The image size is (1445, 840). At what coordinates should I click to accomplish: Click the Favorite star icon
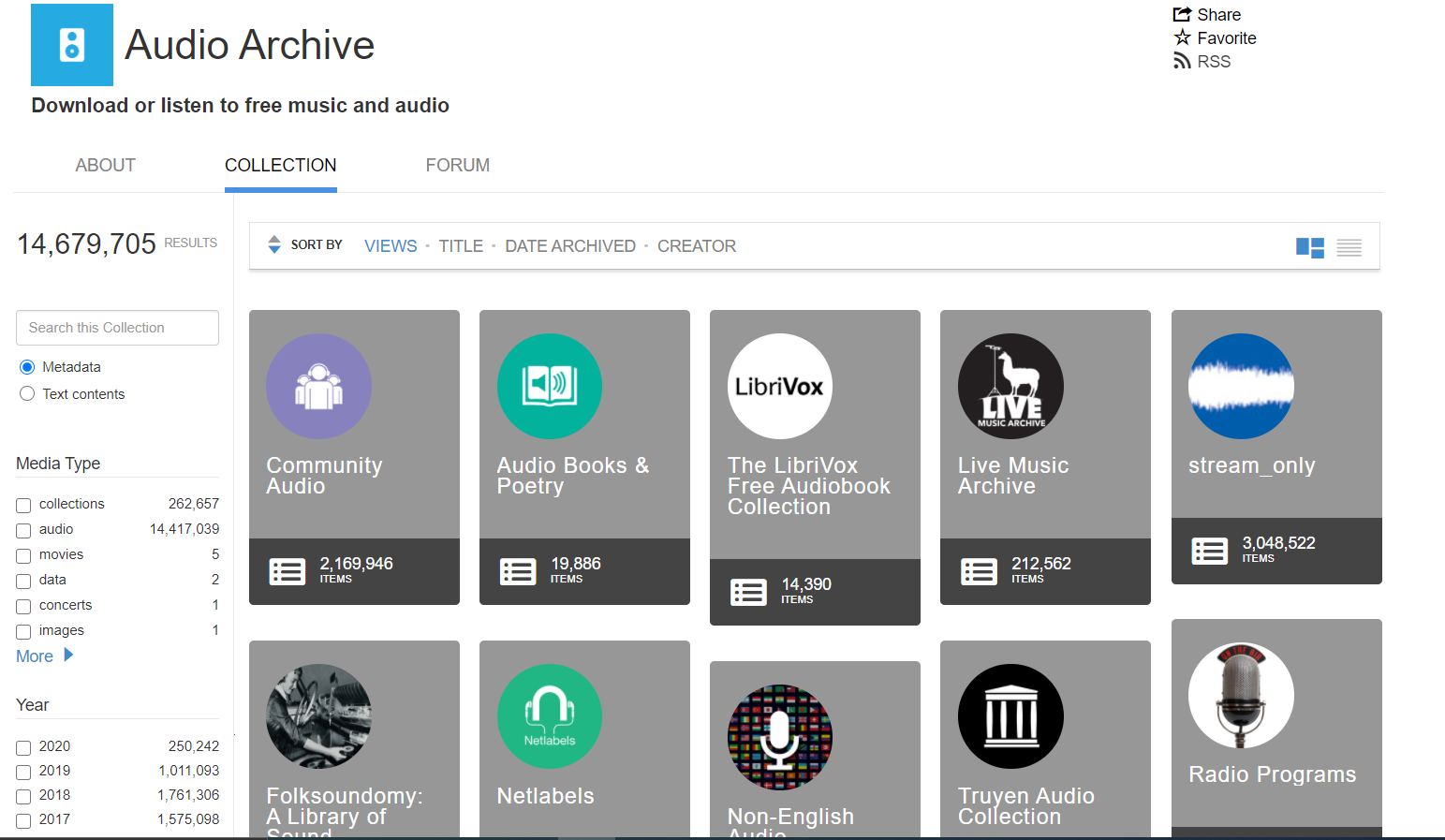pyautogui.click(x=1182, y=37)
